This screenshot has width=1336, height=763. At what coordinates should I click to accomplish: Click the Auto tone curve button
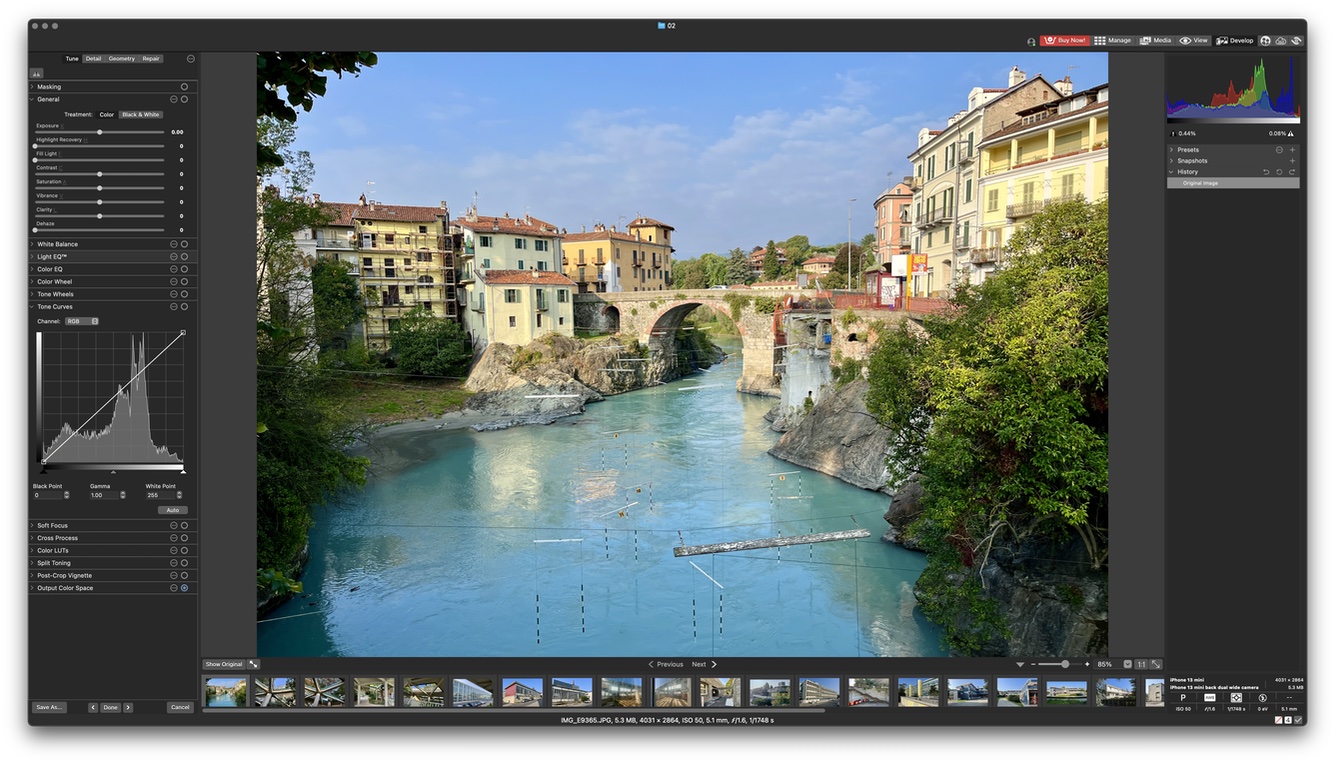pos(172,510)
